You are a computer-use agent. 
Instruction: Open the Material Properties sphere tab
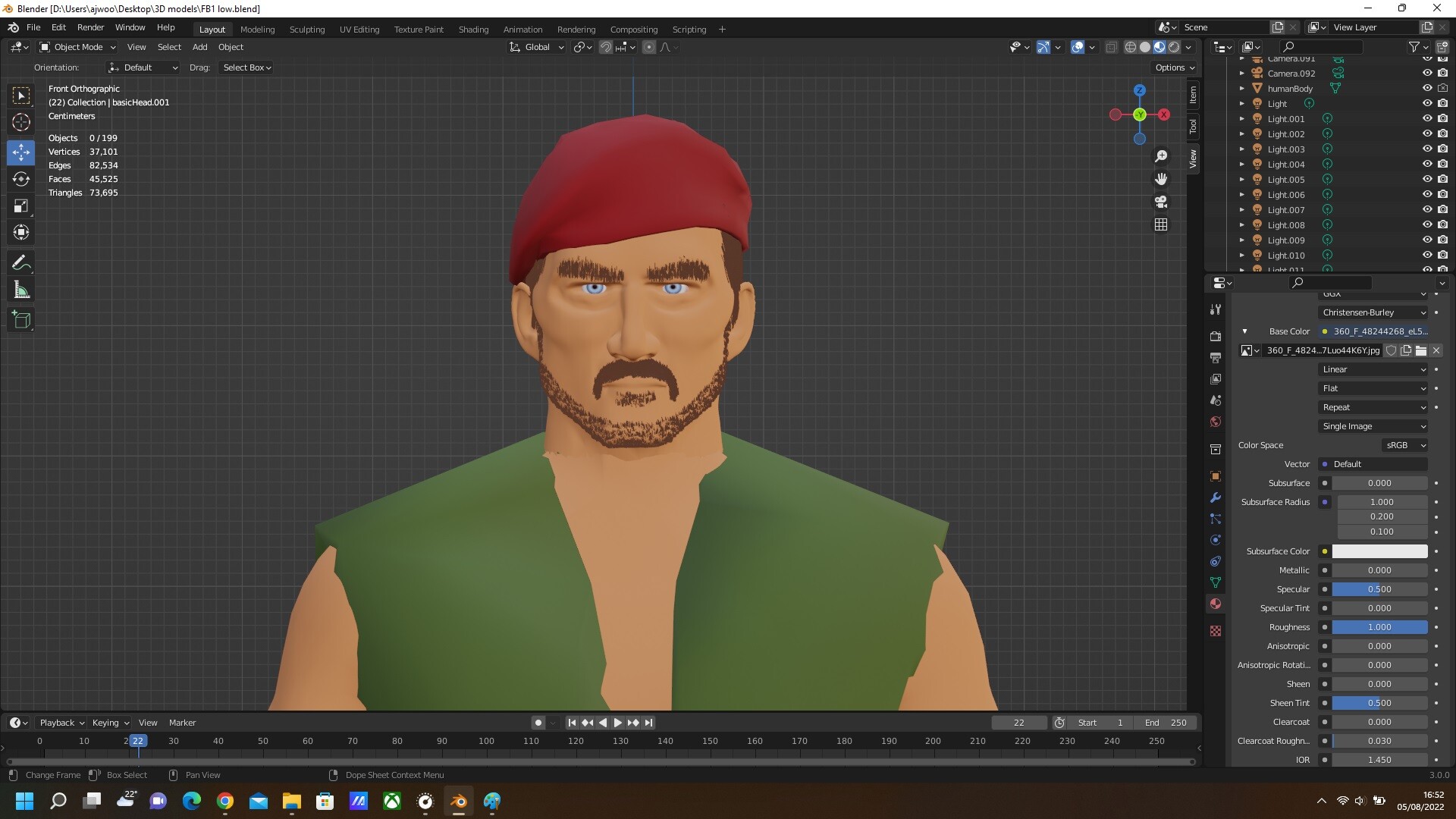[x=1216, y=604]
